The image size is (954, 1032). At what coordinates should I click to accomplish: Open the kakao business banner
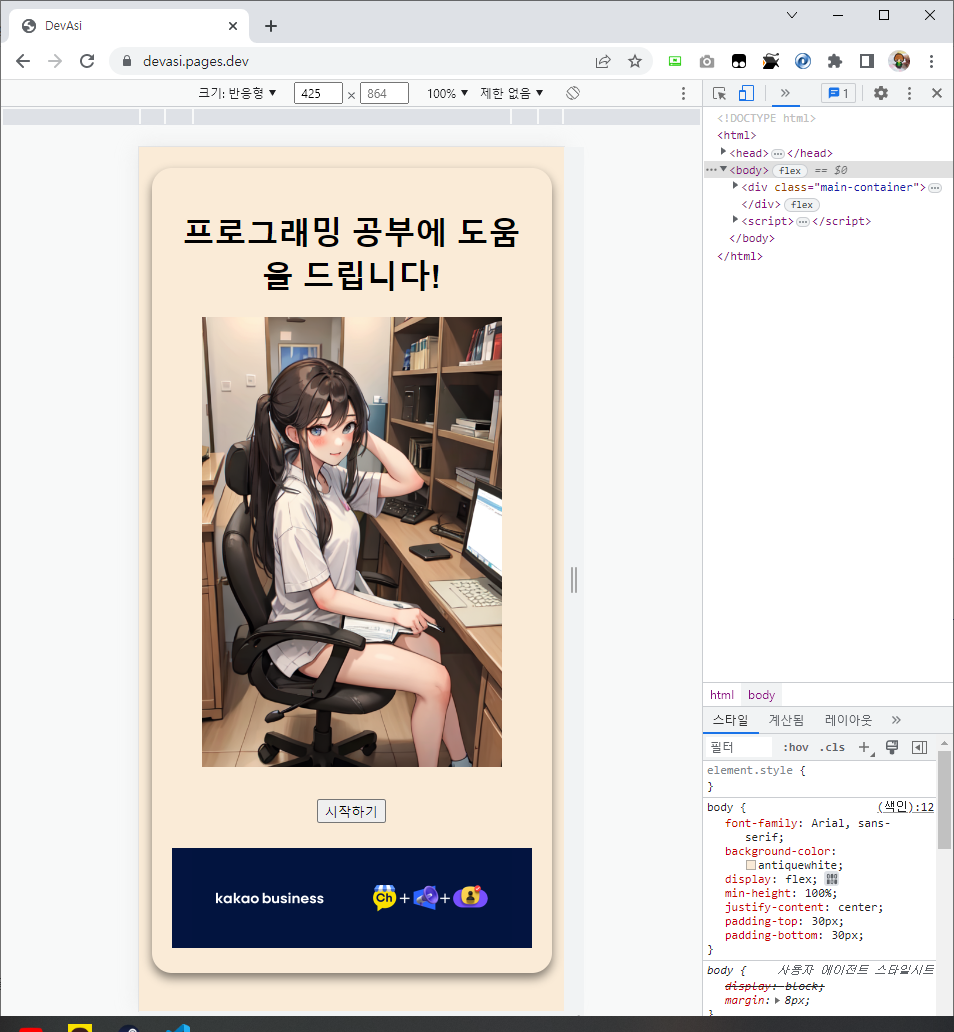[352, 898]
